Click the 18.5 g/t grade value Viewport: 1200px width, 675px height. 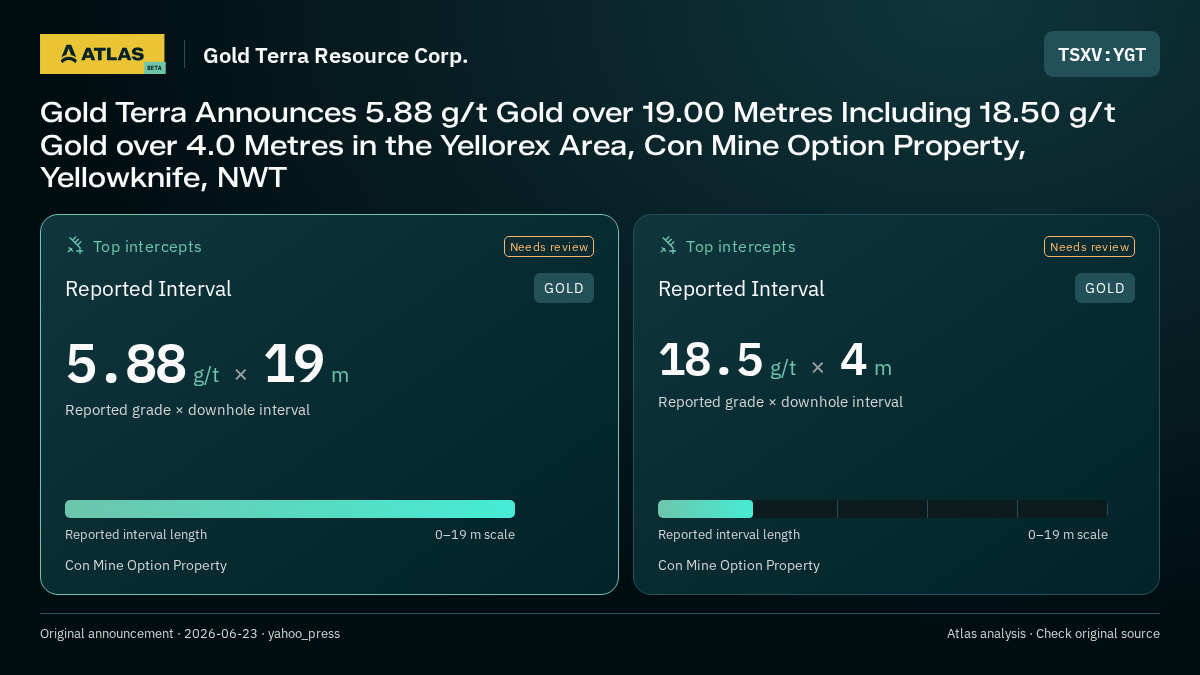727,361
